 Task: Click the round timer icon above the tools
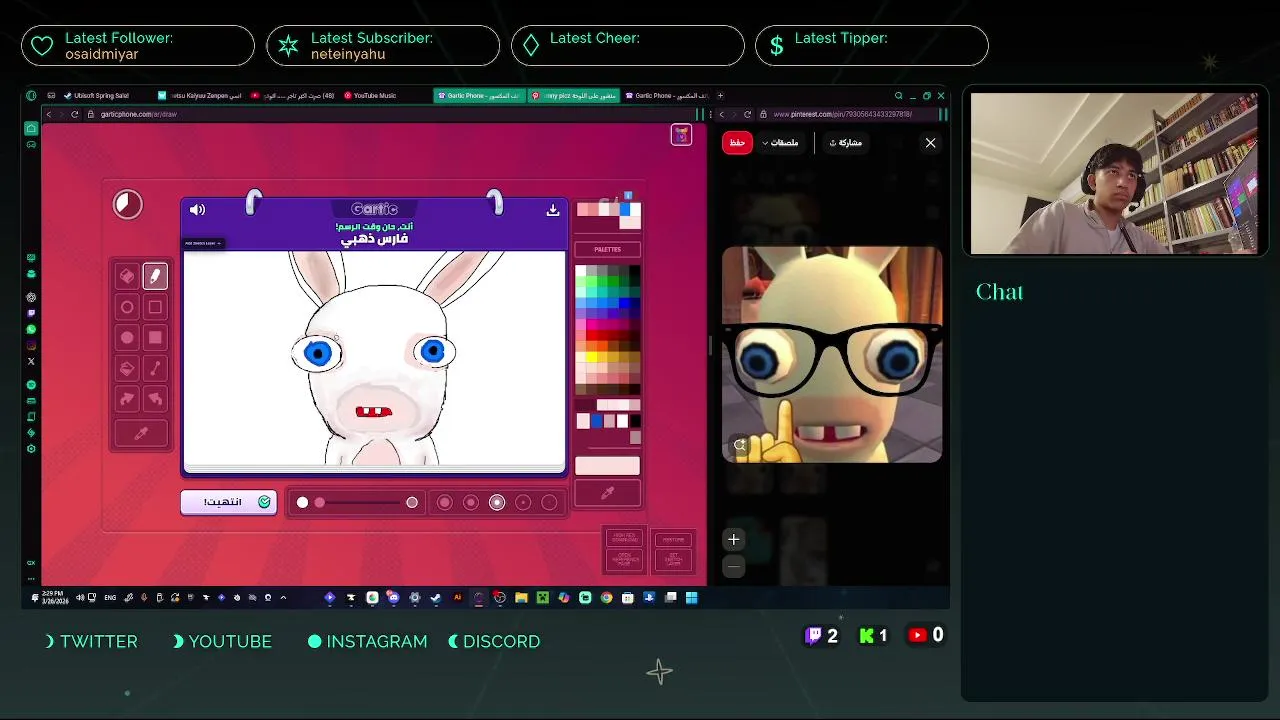point(128,204)
